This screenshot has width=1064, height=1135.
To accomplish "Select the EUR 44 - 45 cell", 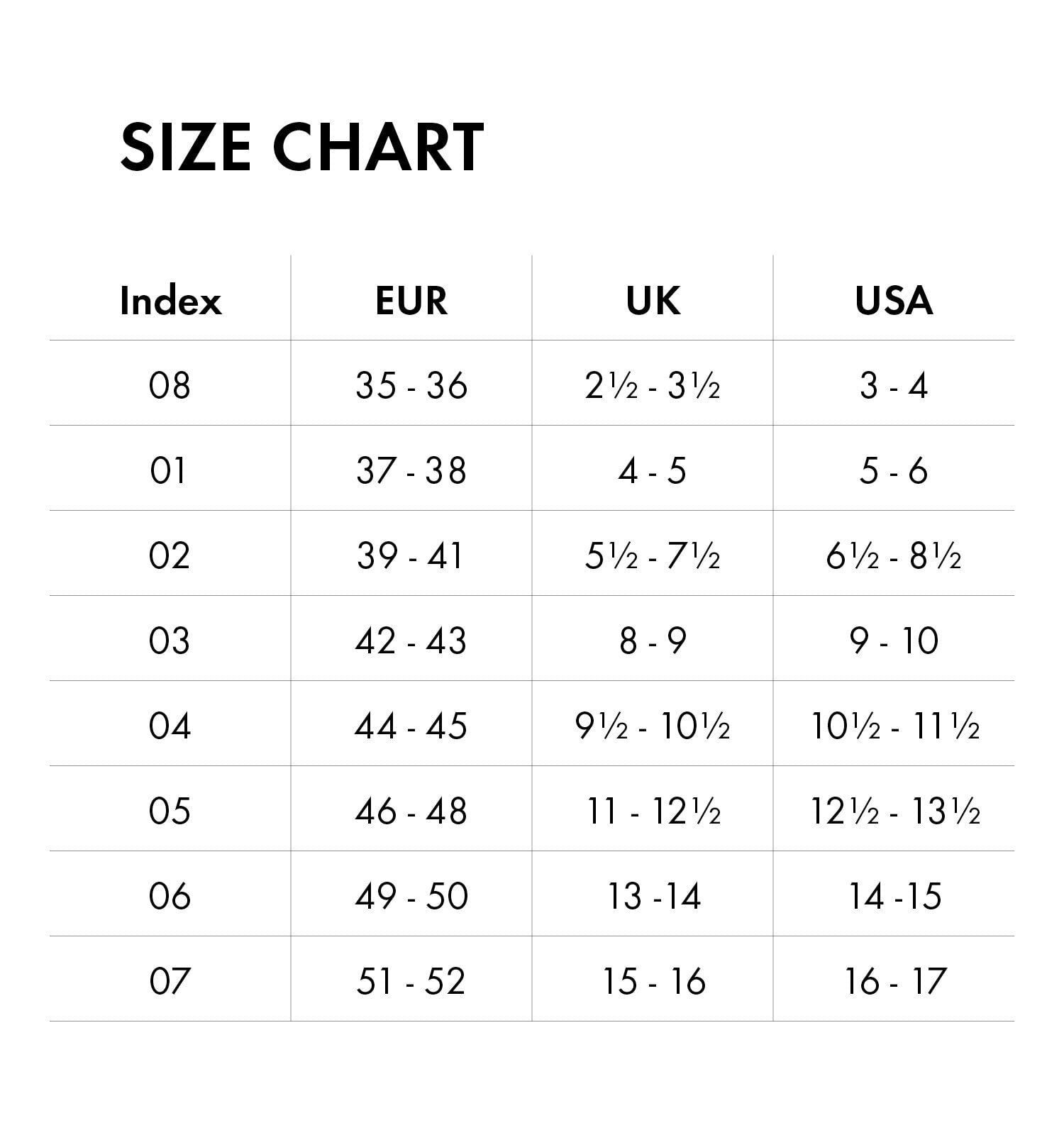I will (x=411, y=726).
